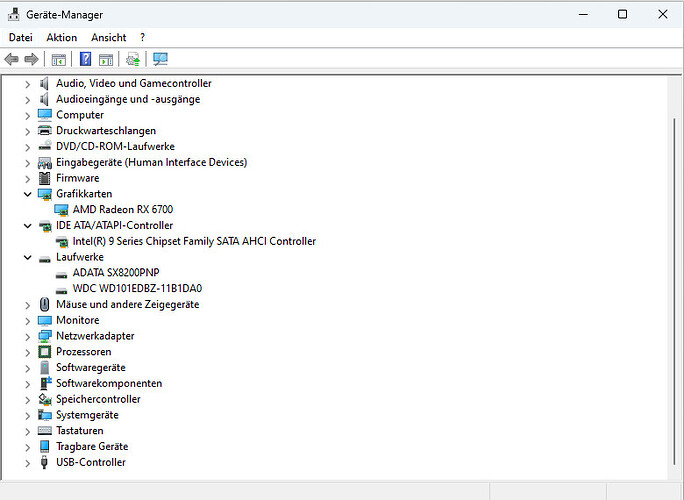
Task: Open the Ansicht menu
Action: coord(108,38)
